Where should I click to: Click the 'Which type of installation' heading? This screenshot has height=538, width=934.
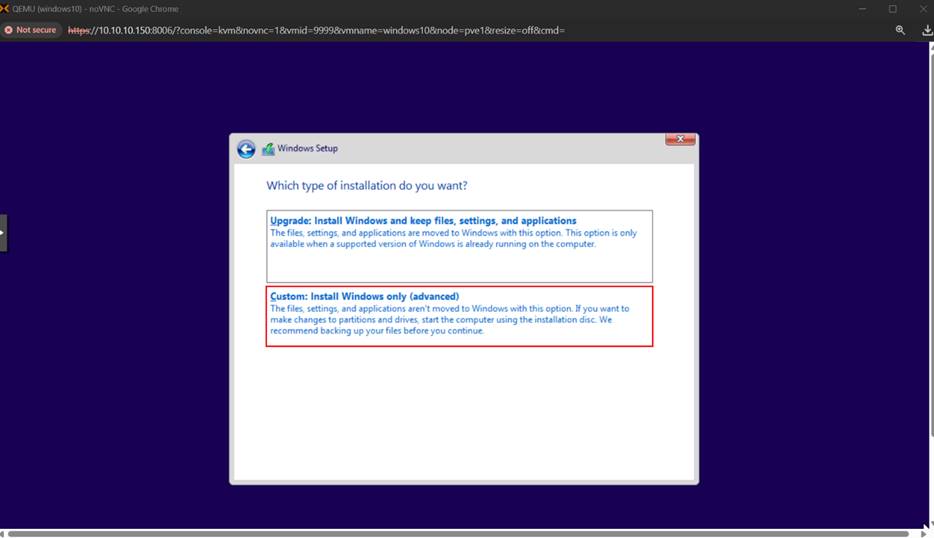pos(367,186)
